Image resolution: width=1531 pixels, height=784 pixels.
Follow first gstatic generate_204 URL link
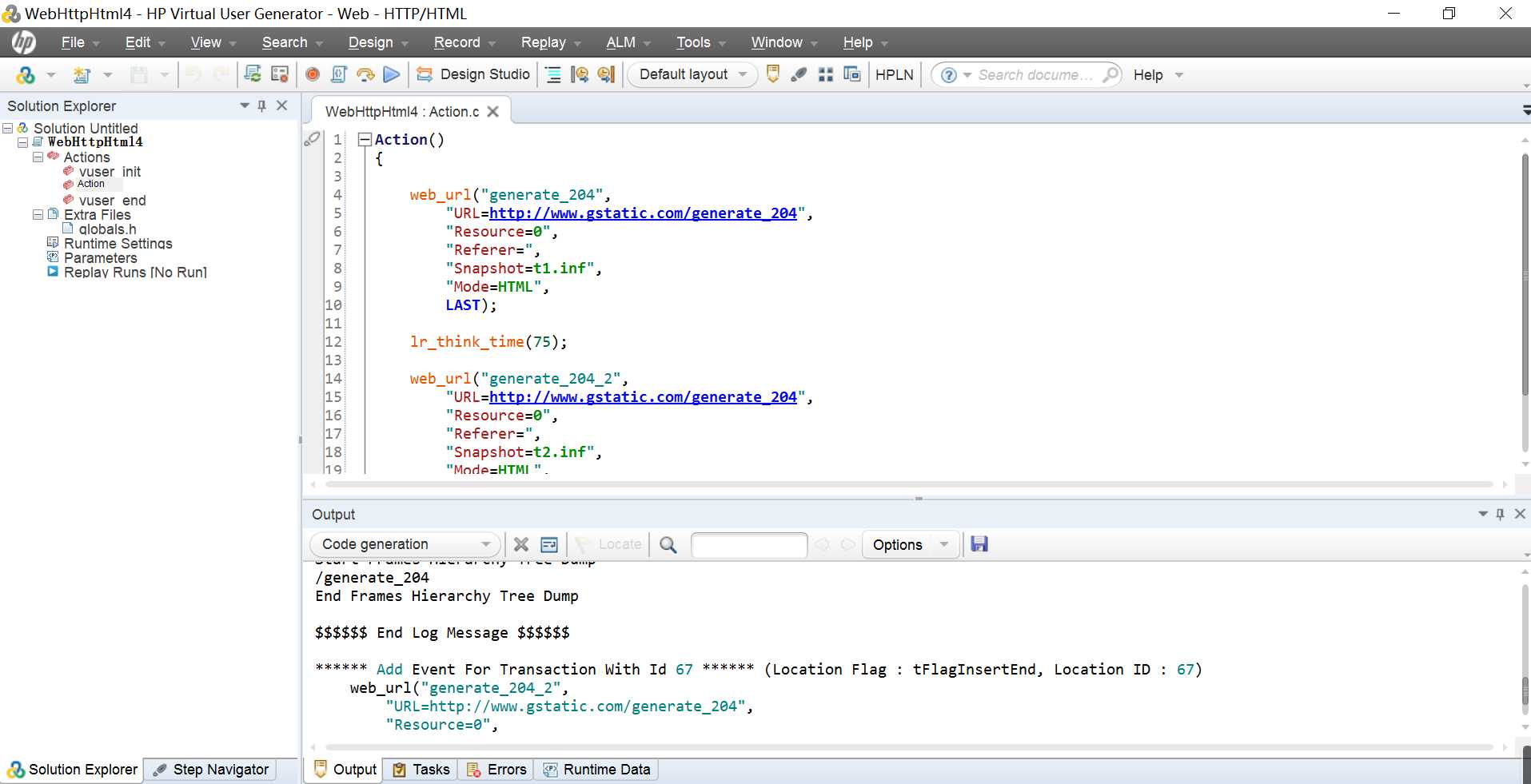643,213
